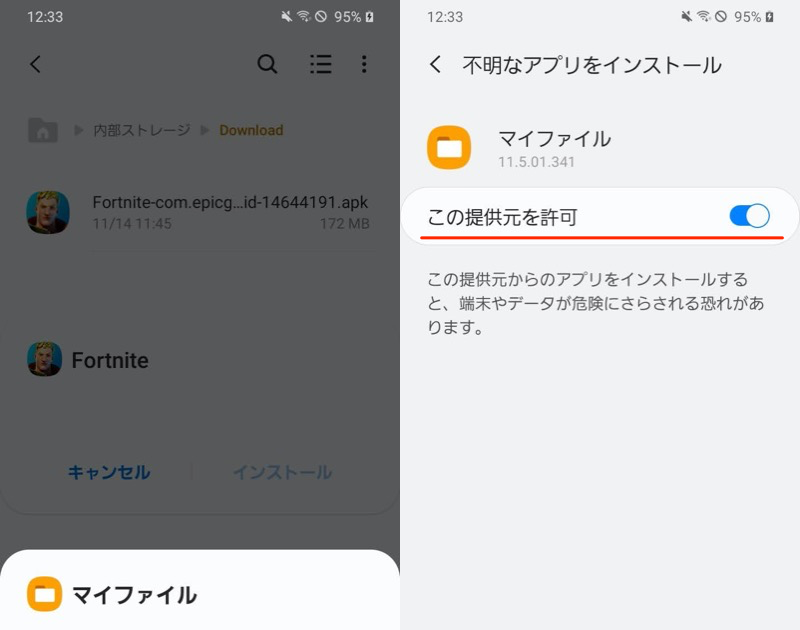Tap the battery indicator in right status bar
This screenshot has height=630, width=800.
coord(770,17)
